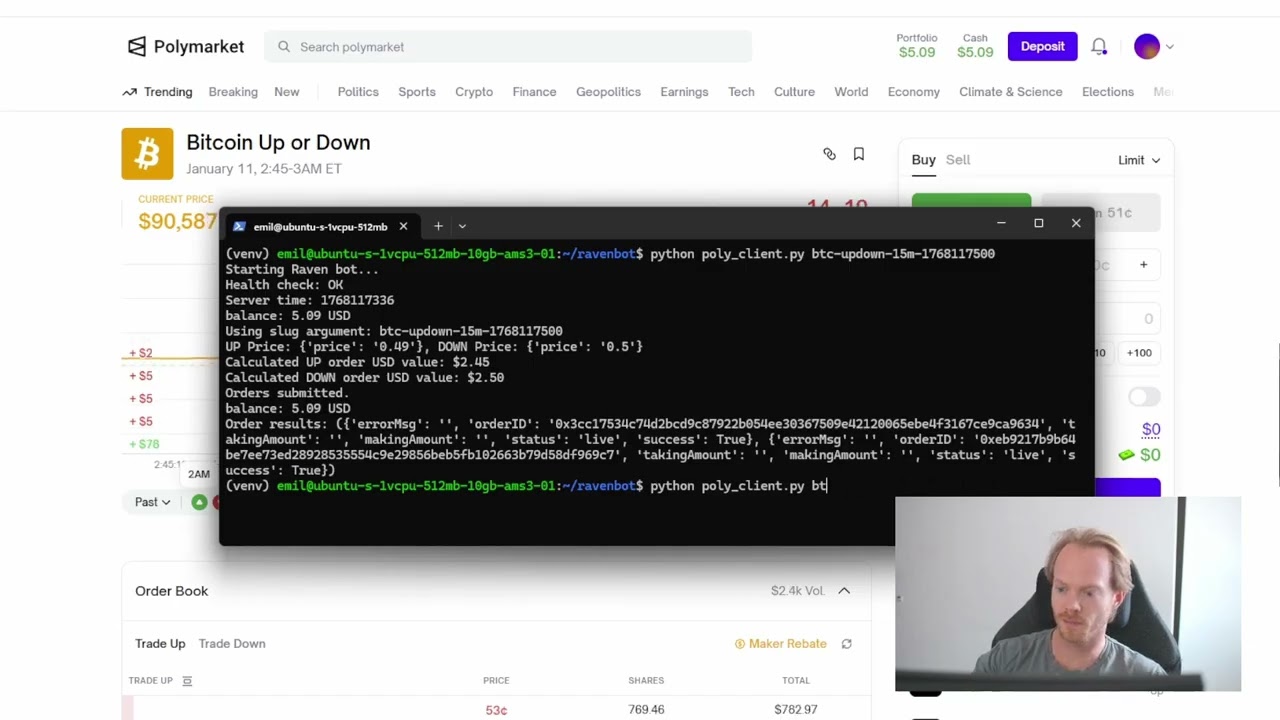This screenshot has width=1280, height=720.
Task: Bookmark the Bitcoin Up or Down market
Action: (858, 154)
